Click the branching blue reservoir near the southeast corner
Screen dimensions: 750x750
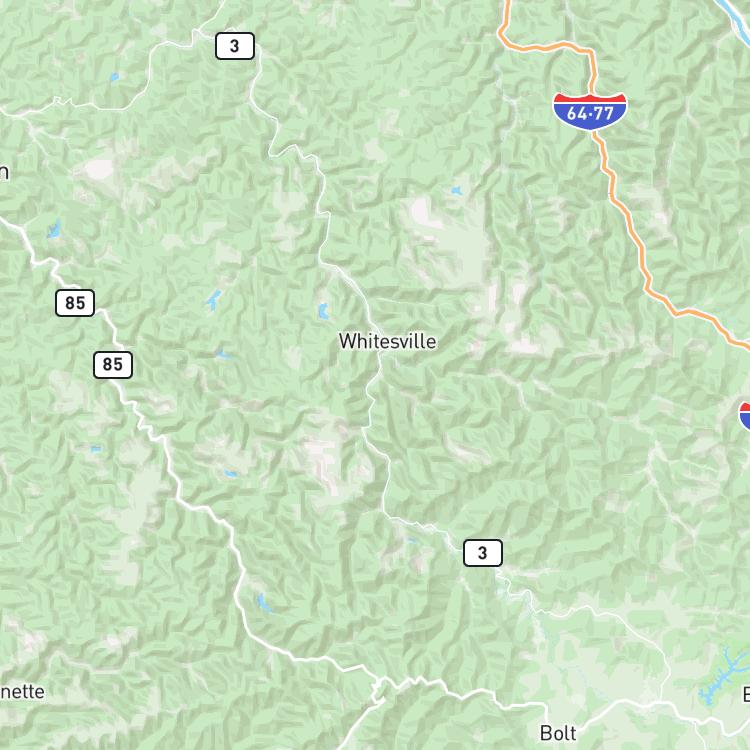point(723,675)
